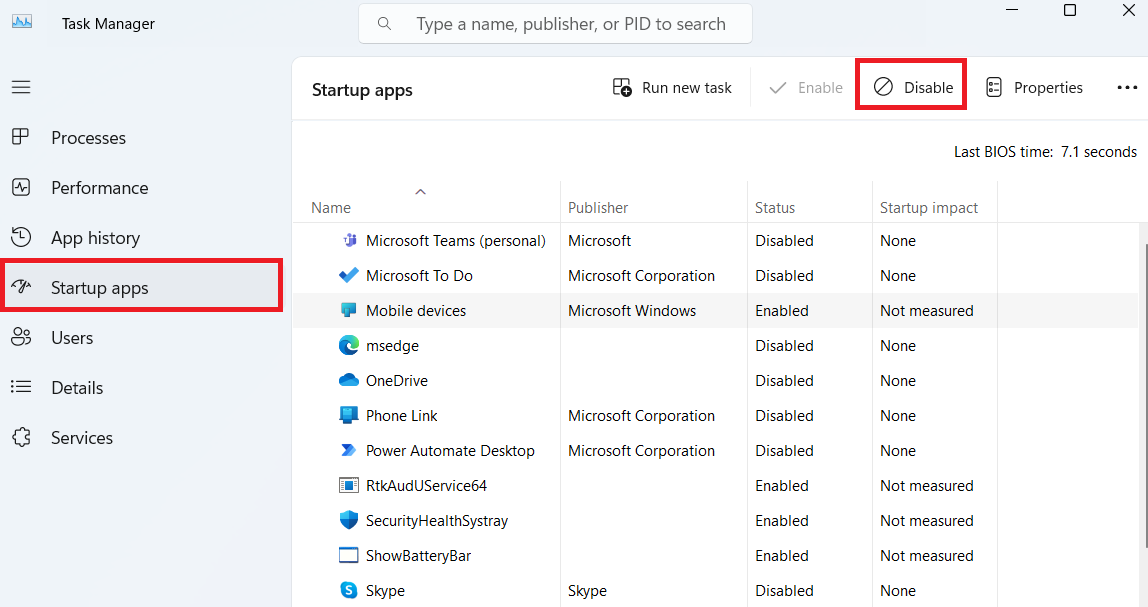Image resolution: width=1148 pixels, height=607 pixels.
Task: Select the Phone Link row name
Action: (x=401, y=416)
